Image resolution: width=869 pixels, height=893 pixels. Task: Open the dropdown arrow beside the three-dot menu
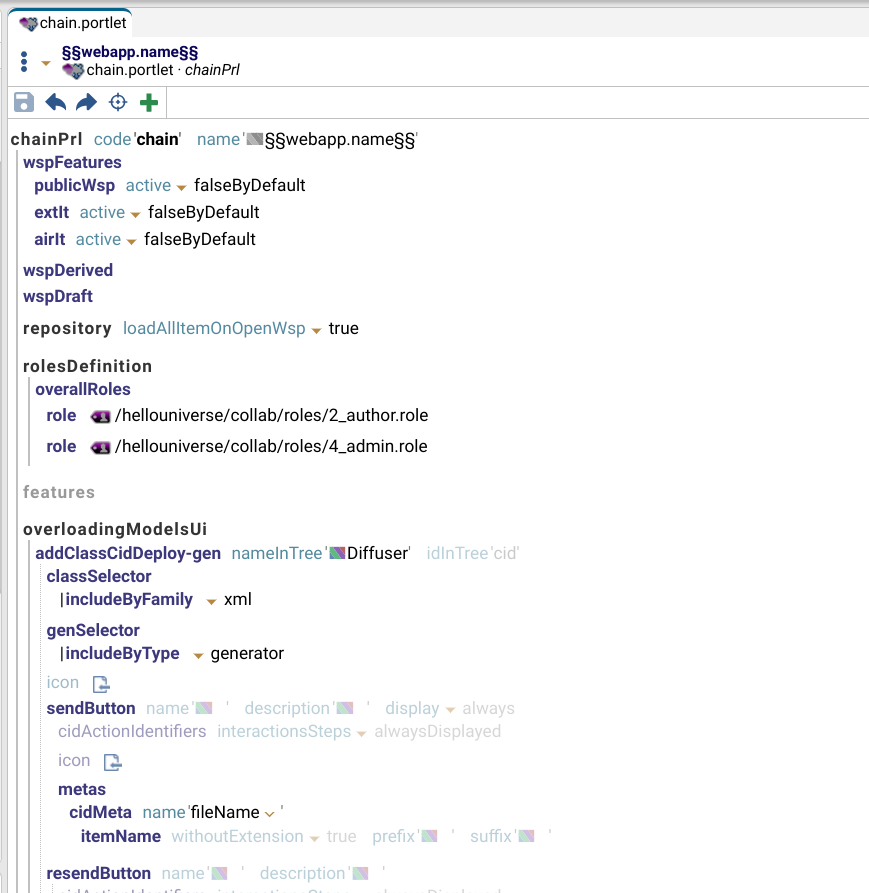[x=46, y=63]
